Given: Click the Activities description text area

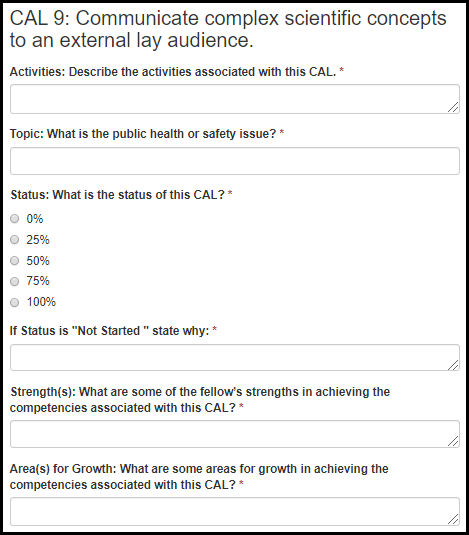Looking at the screenshot, I should (x=235, y=99).
